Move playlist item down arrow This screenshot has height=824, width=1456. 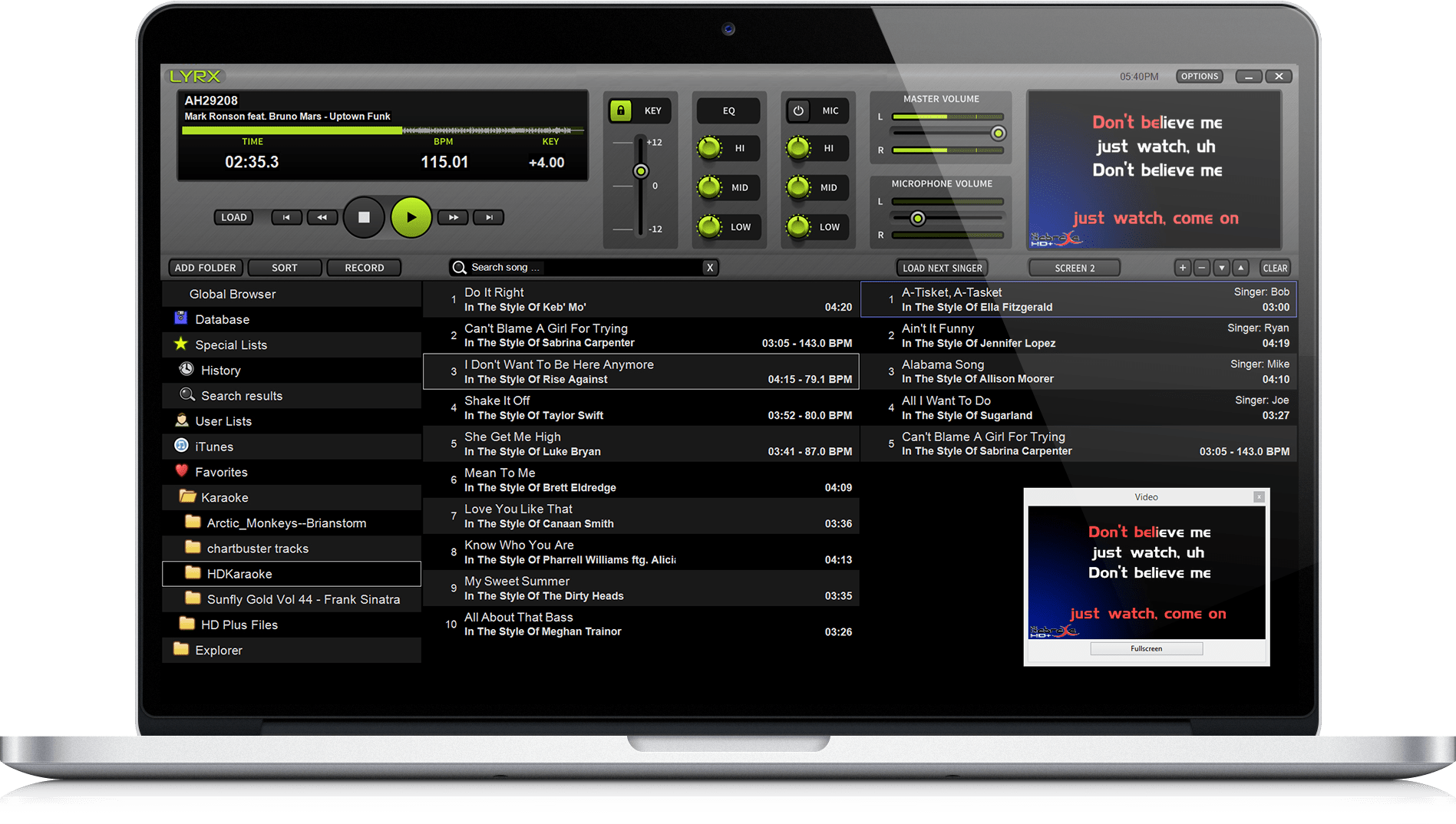(x=1222, y=268)
